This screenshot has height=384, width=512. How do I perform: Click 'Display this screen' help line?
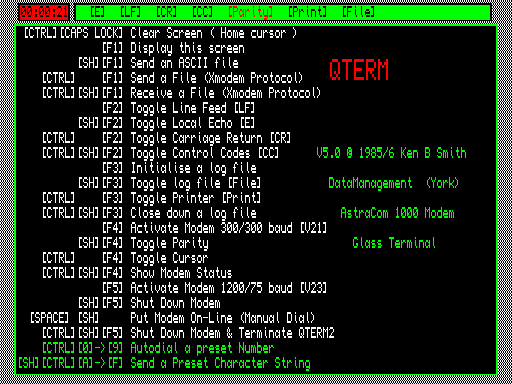(187, 49)
